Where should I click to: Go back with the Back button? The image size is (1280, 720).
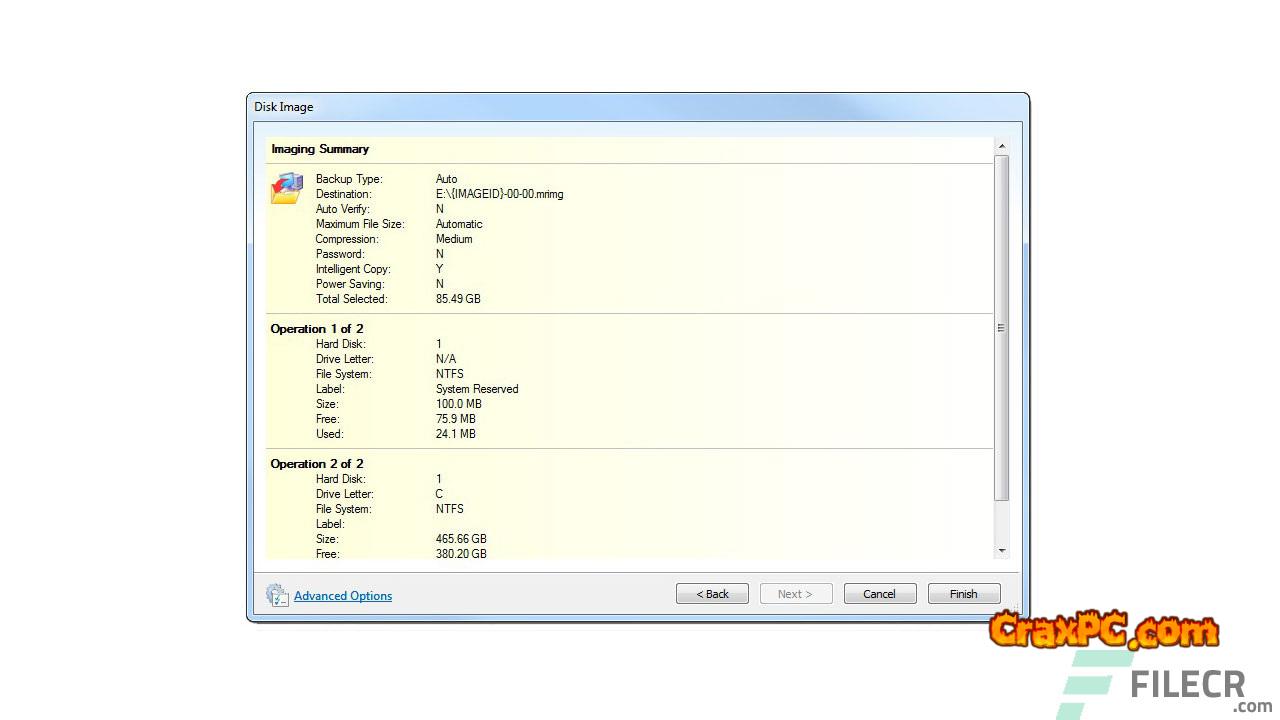pyautogui.click(x=712, y=594)
